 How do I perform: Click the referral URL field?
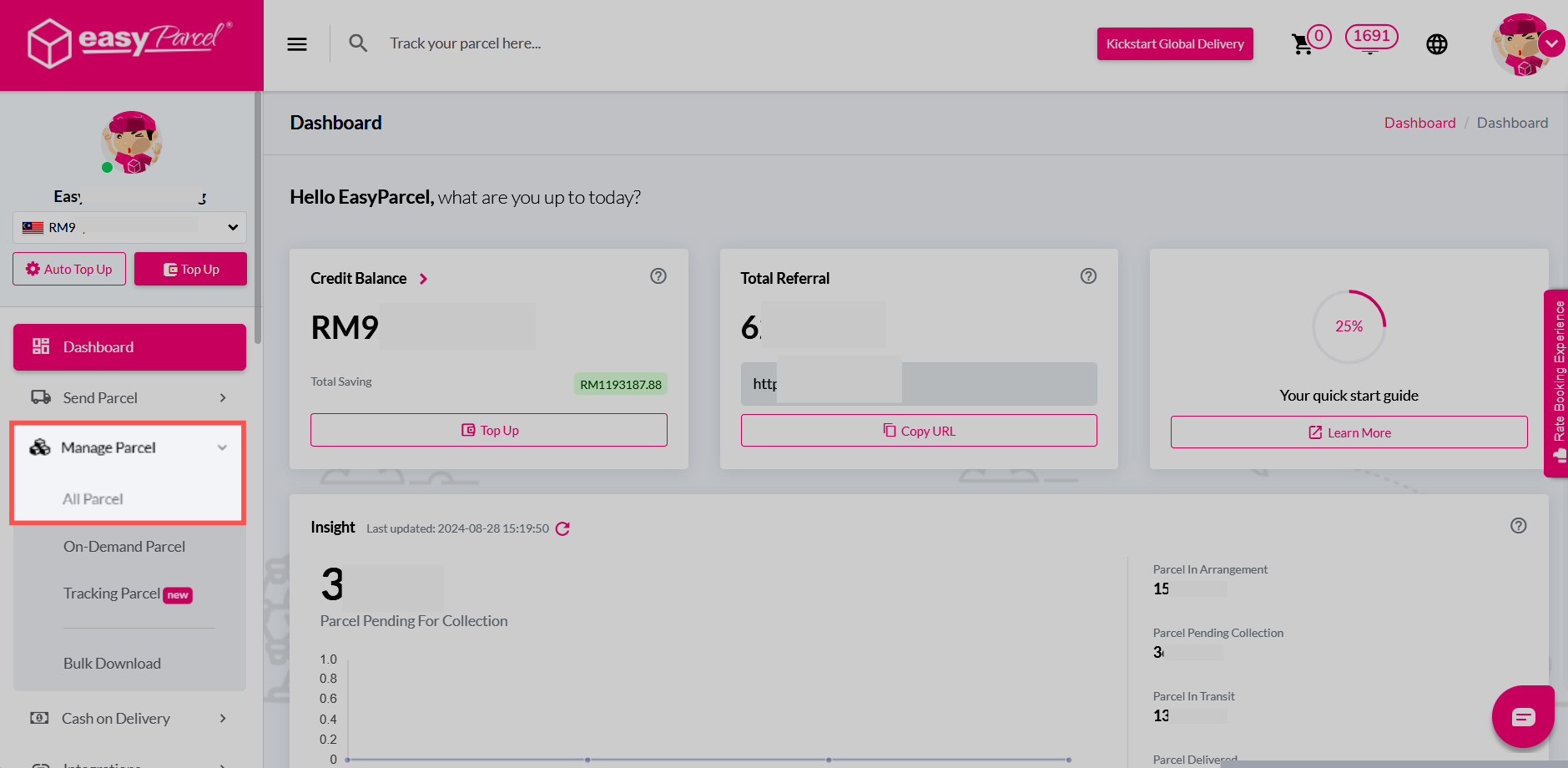919,384
